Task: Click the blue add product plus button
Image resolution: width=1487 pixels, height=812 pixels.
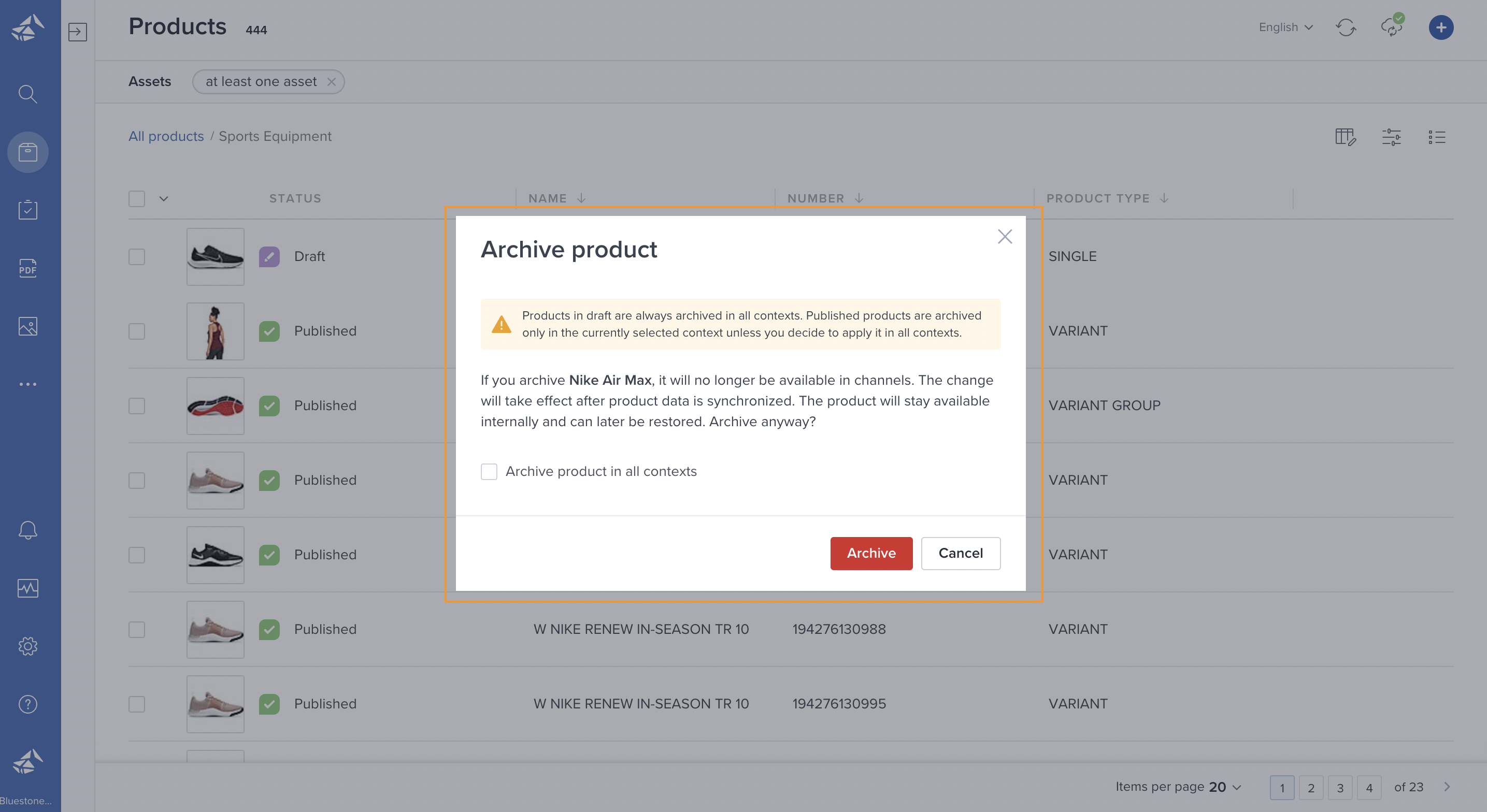Action: (x=1441, y=27)
